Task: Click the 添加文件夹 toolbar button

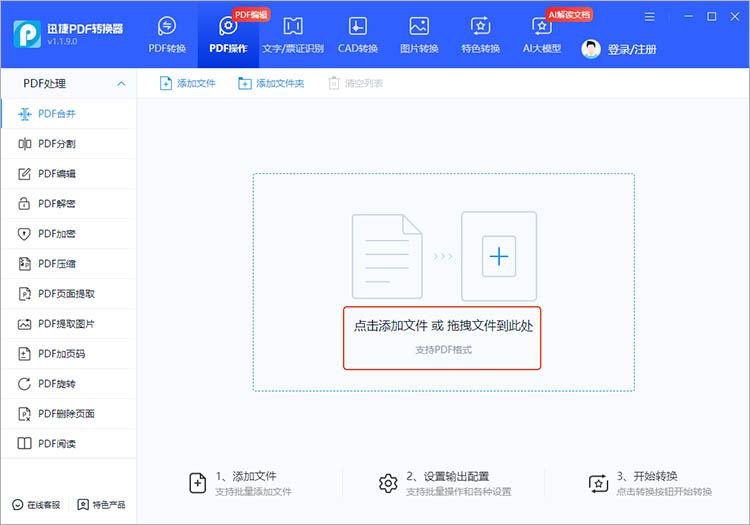Action: (x=271, y=83)
